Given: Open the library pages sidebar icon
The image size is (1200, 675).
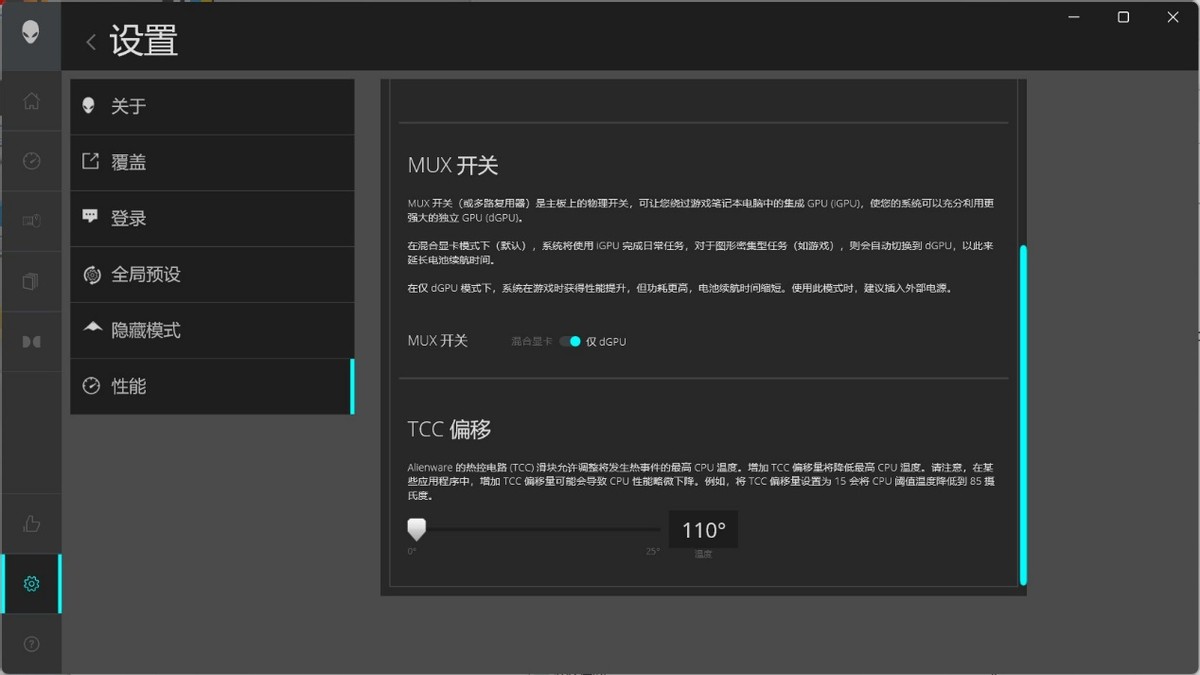Looking at the screenshot, I should click(x=31, y=282).
